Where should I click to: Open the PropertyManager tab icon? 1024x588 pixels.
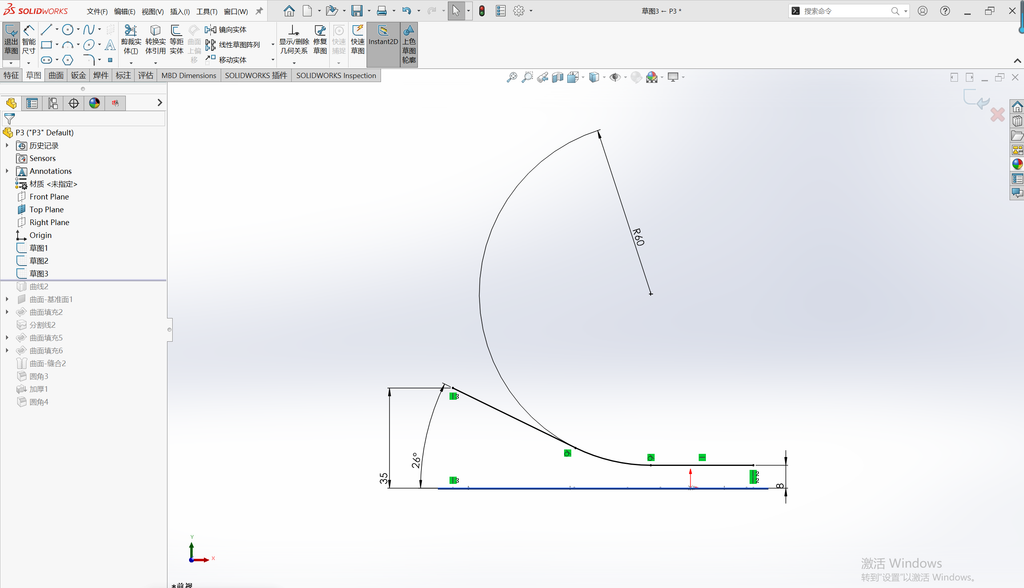tap(32, 103)
